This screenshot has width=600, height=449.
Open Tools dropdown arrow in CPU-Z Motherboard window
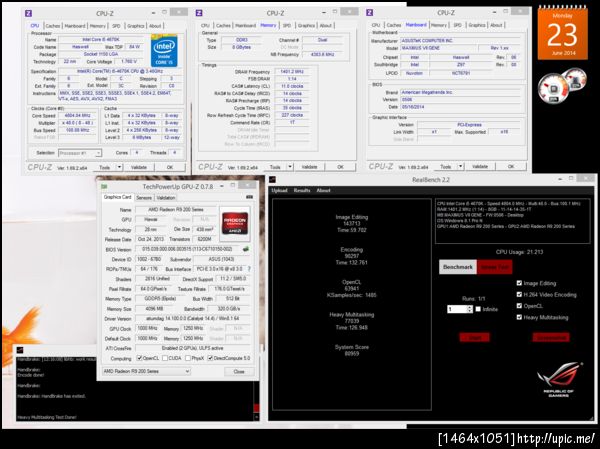[461, 167]
